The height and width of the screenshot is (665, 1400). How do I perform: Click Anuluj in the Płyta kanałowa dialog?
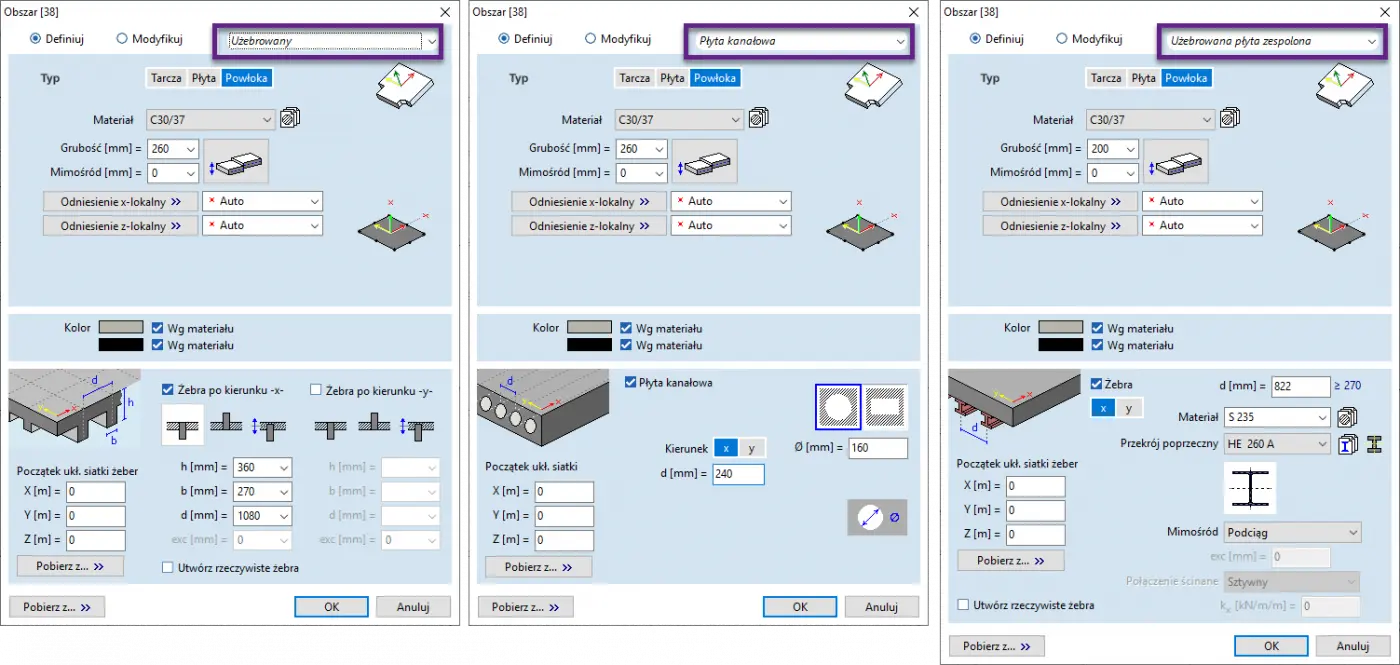(x=881, y=607)
